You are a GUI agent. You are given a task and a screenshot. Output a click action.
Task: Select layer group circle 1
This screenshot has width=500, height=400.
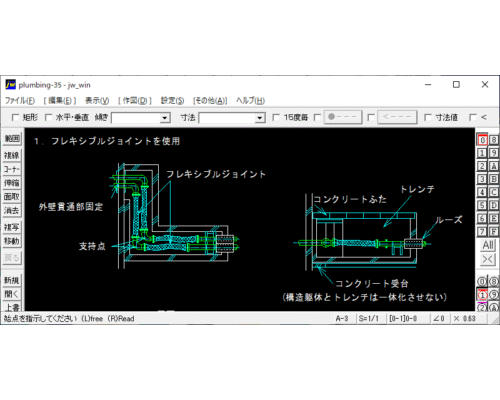coord(482,295)
